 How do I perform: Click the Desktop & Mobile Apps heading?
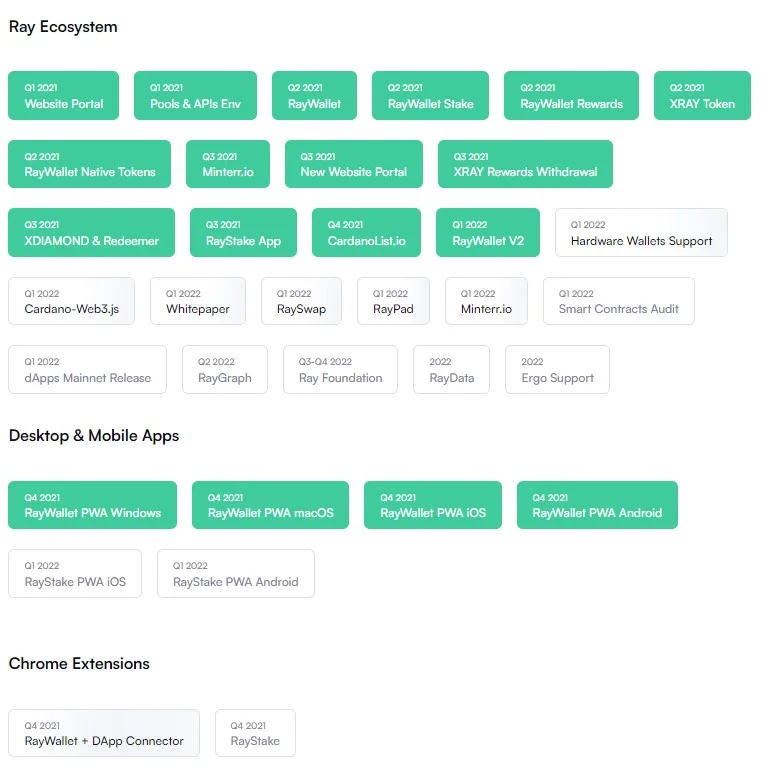[x=94, y=435]
